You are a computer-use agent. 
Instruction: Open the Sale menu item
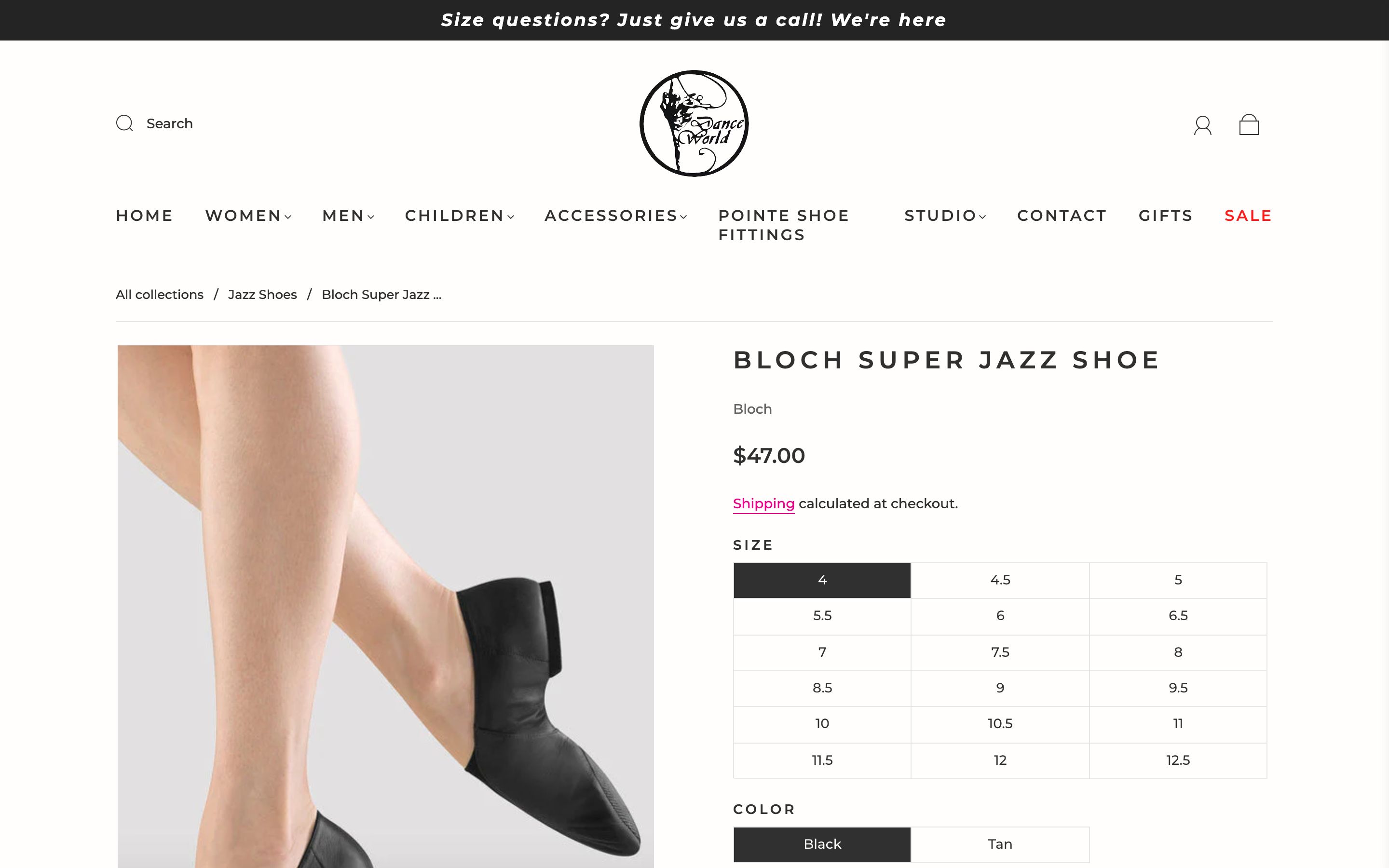click(x=1248, y=216)
